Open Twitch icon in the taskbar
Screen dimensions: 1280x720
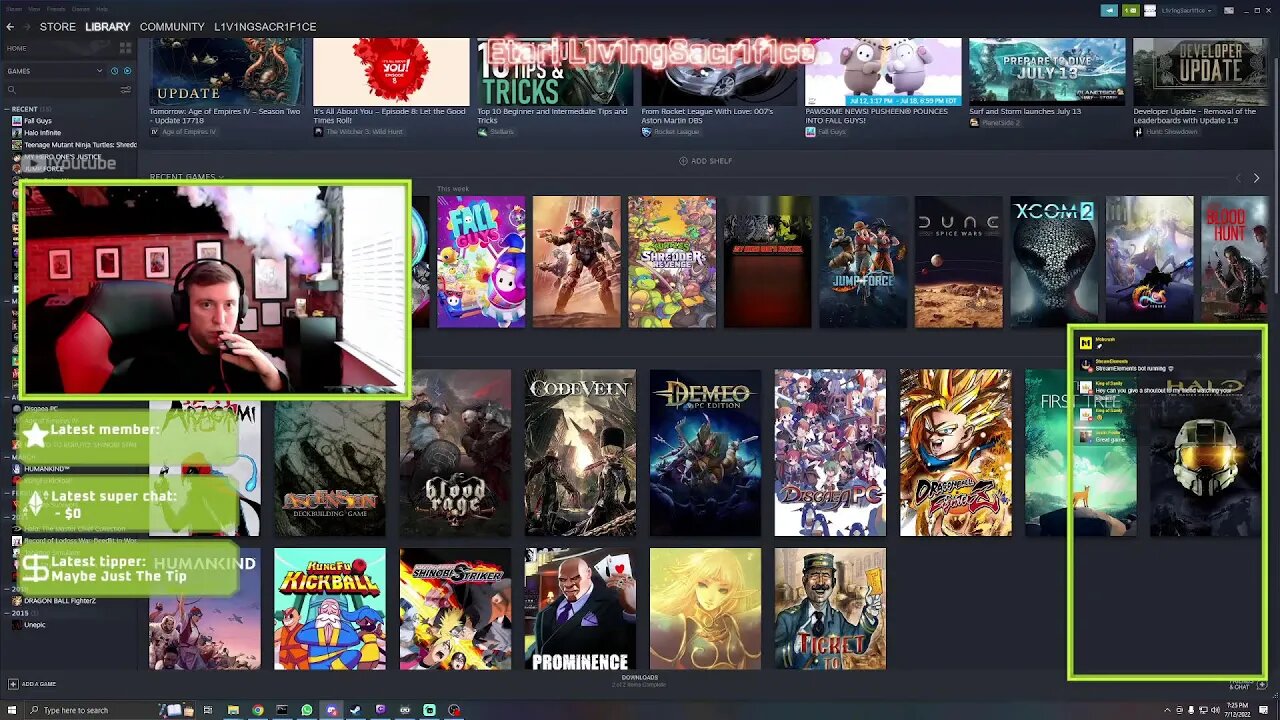point(380,710)
